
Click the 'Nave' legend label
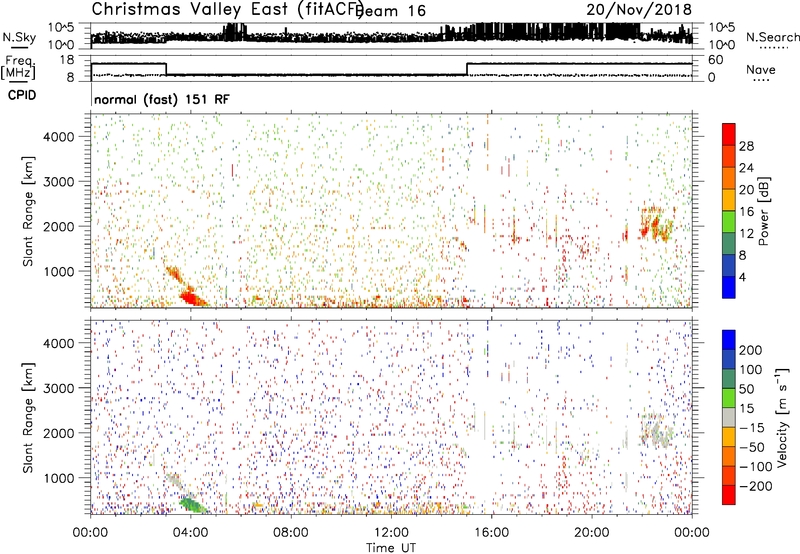point(761,70)
